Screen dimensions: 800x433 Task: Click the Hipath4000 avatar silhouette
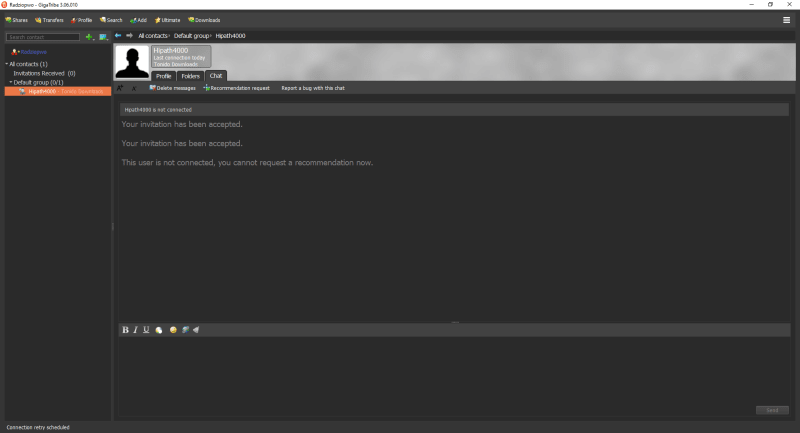(x=132, y=62)
